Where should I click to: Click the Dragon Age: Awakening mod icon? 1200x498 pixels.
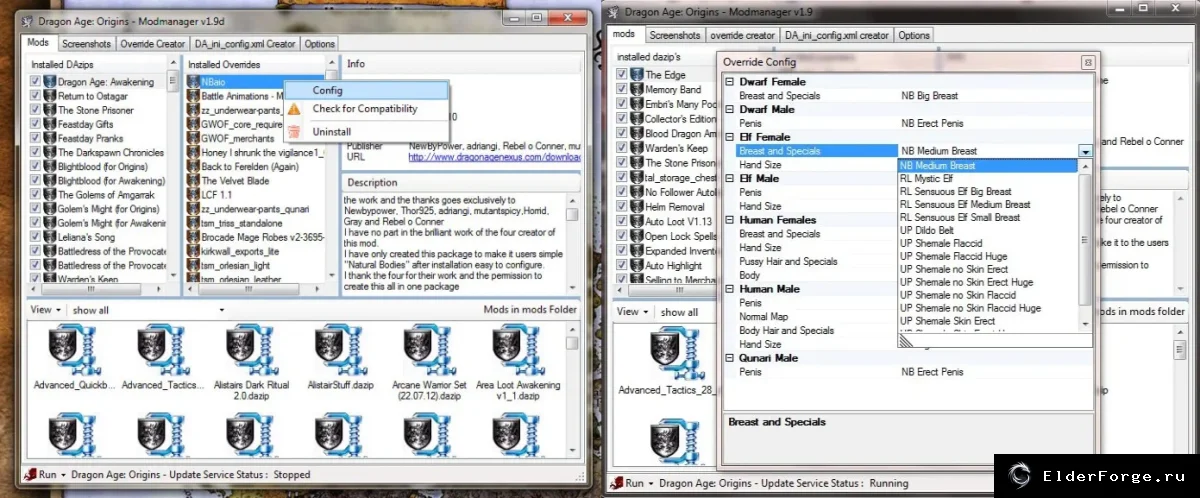pyautogui.click(x=50, y=82)
